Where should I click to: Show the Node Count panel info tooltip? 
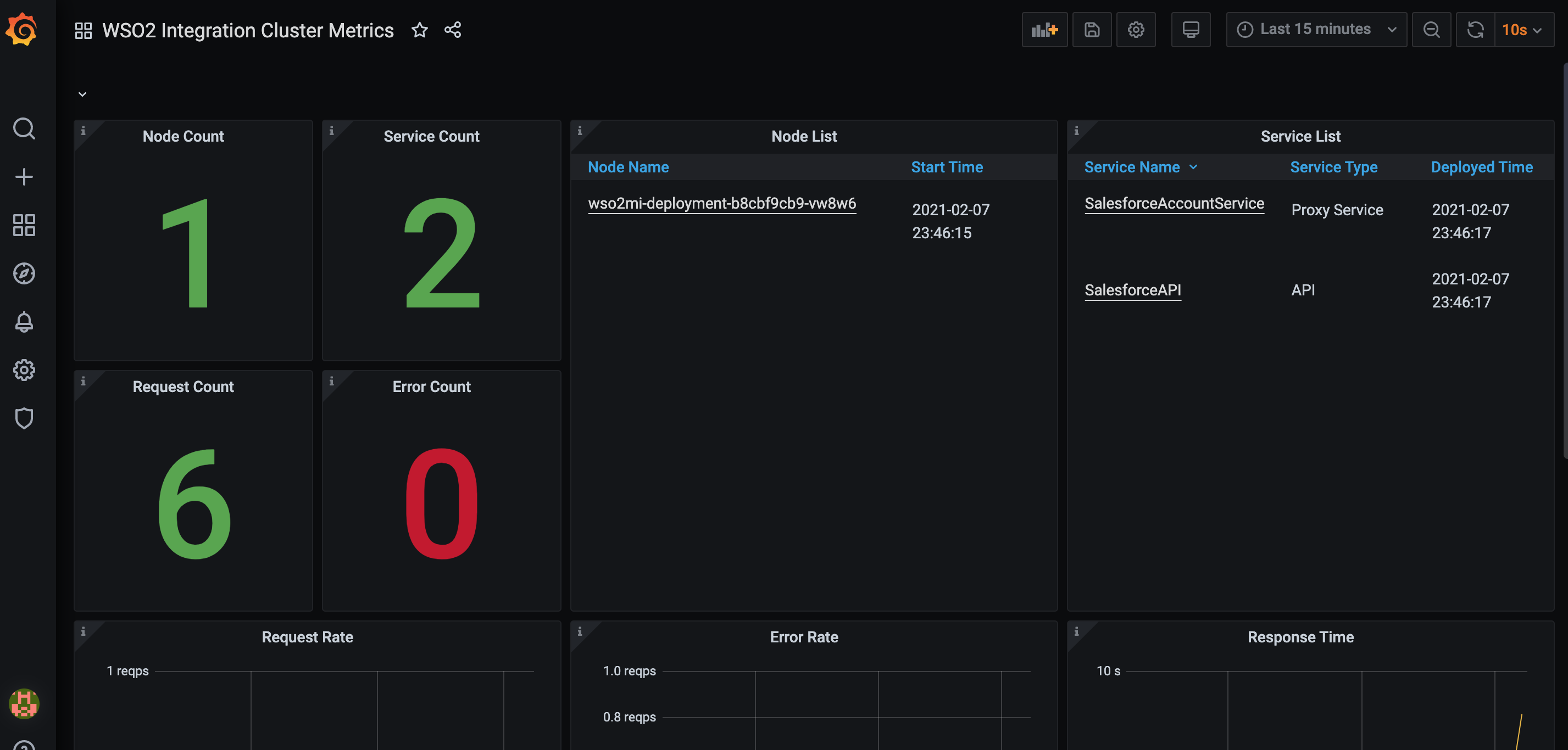84,130
